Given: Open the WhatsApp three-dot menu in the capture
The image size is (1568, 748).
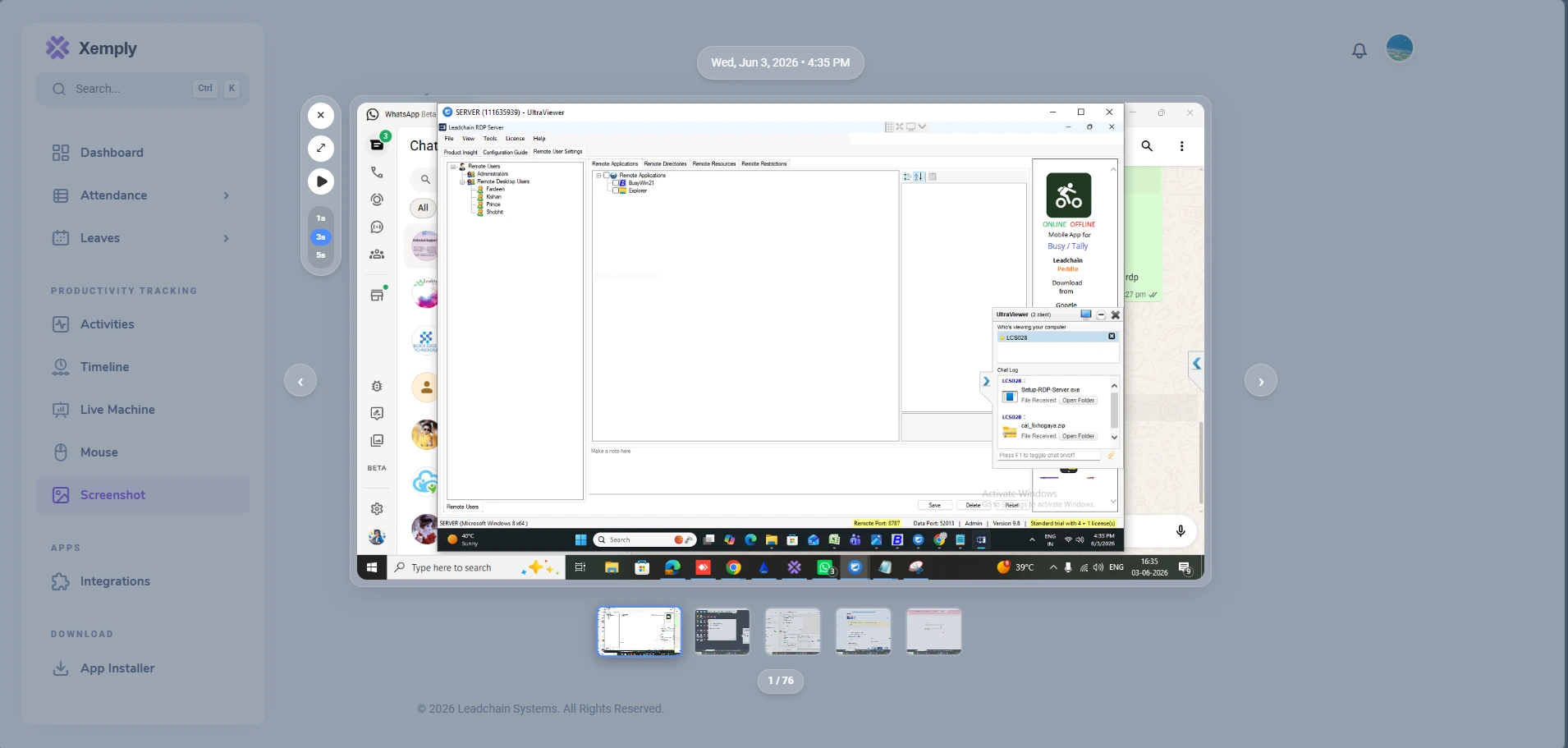Looking at the screenshot, I should (1182, 146).
